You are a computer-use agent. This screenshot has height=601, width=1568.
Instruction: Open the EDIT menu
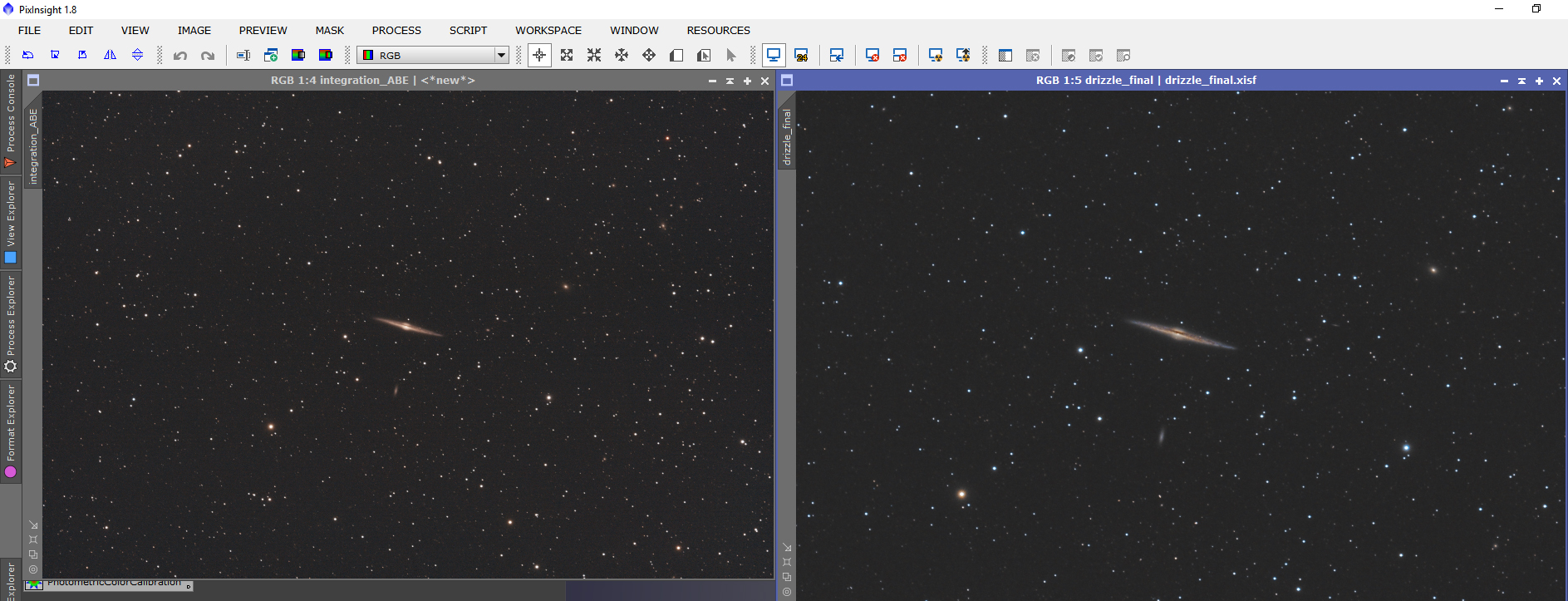[x=81, y=30]
